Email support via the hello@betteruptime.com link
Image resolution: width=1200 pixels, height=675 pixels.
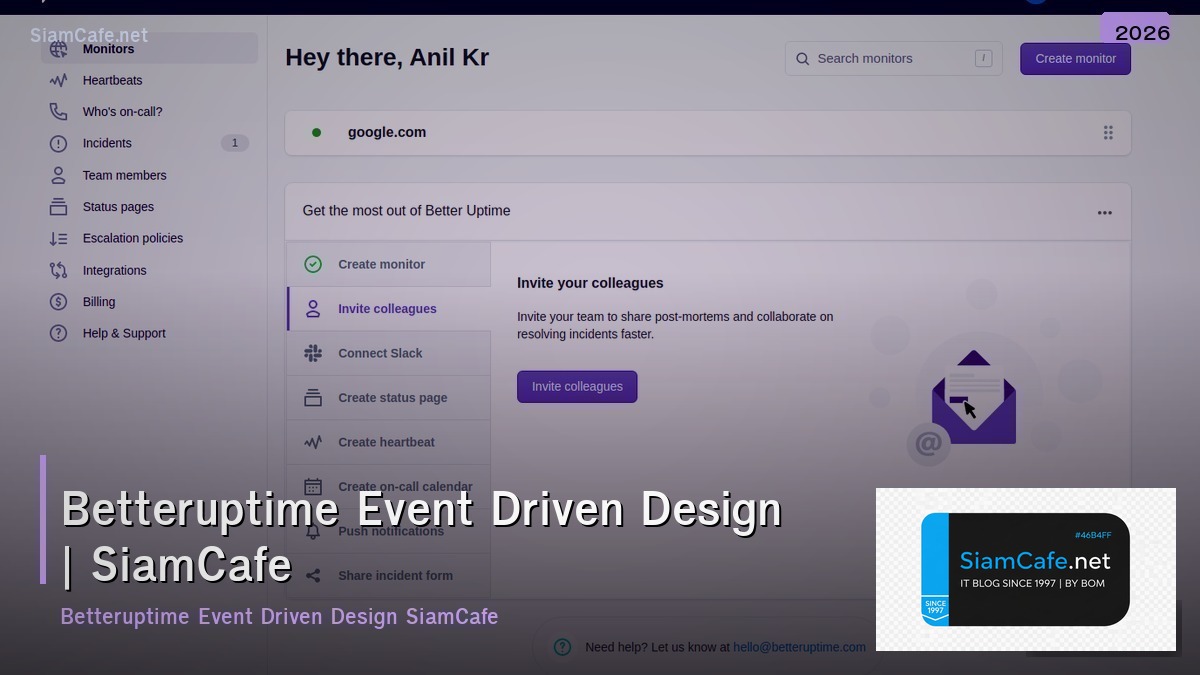(799, 647)
